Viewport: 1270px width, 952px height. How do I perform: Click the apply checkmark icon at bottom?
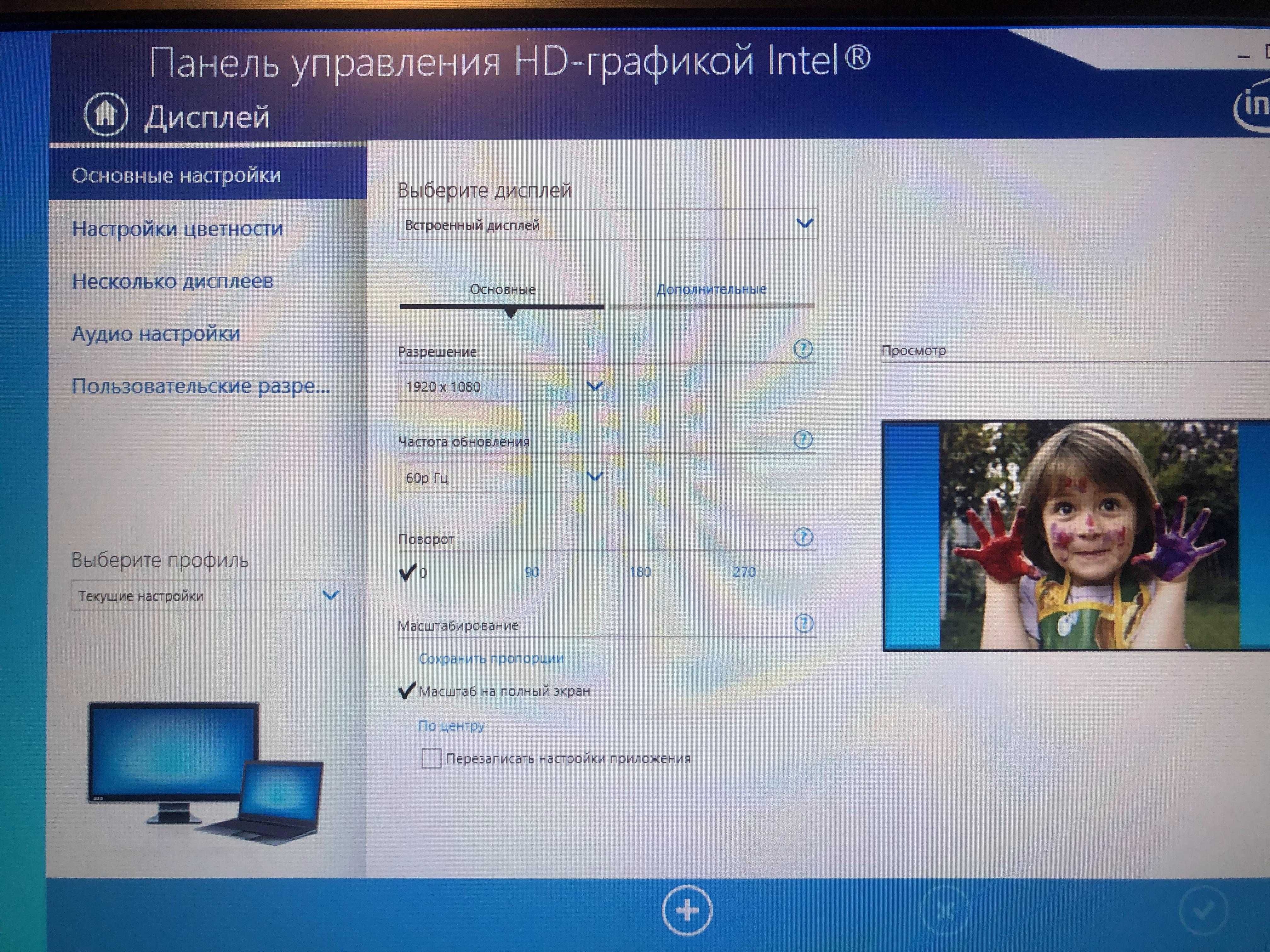pyautogui.click(x=1204, y=911)
